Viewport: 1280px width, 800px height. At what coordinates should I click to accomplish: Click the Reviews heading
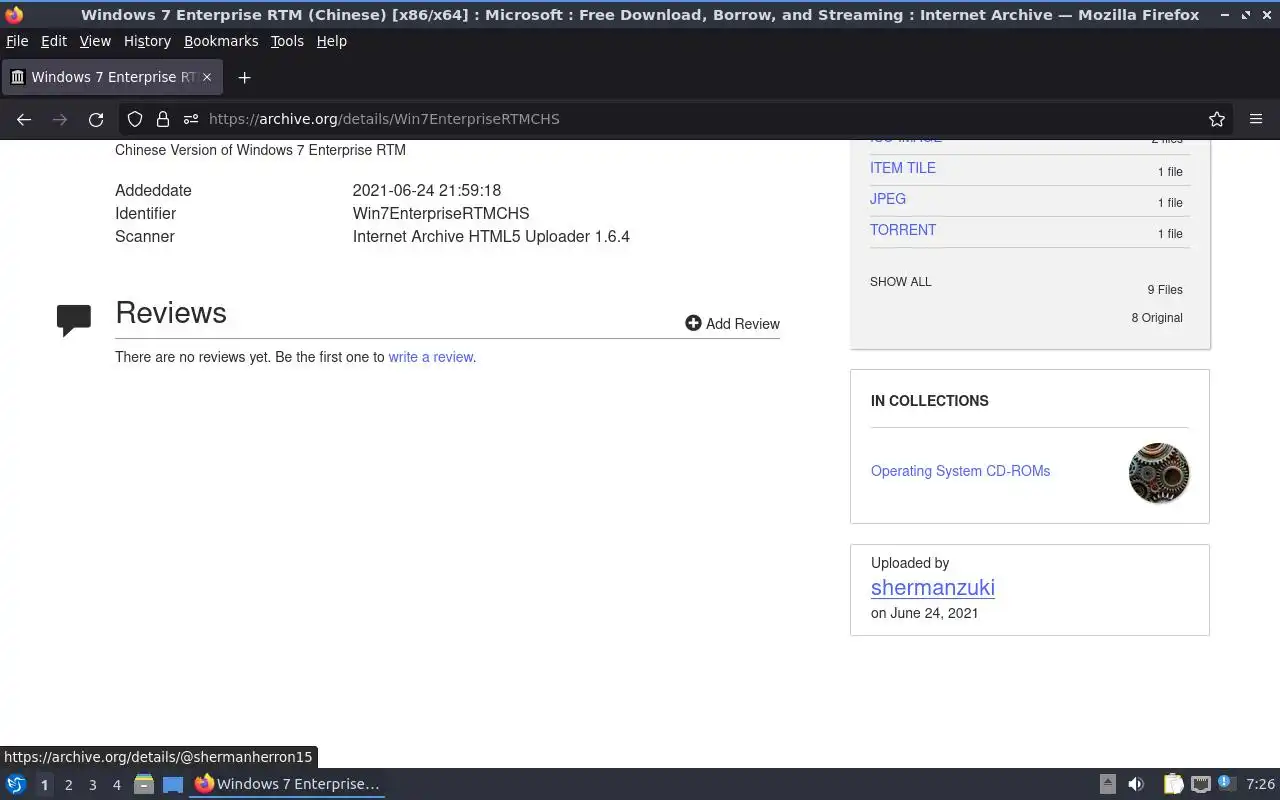[171, 313]
